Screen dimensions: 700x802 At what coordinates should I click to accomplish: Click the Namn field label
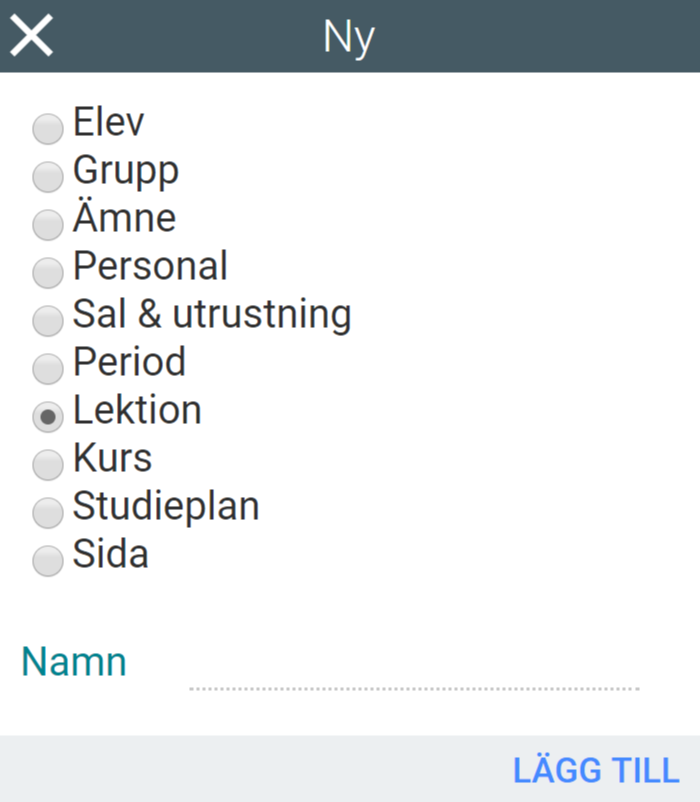coord(74,662)
